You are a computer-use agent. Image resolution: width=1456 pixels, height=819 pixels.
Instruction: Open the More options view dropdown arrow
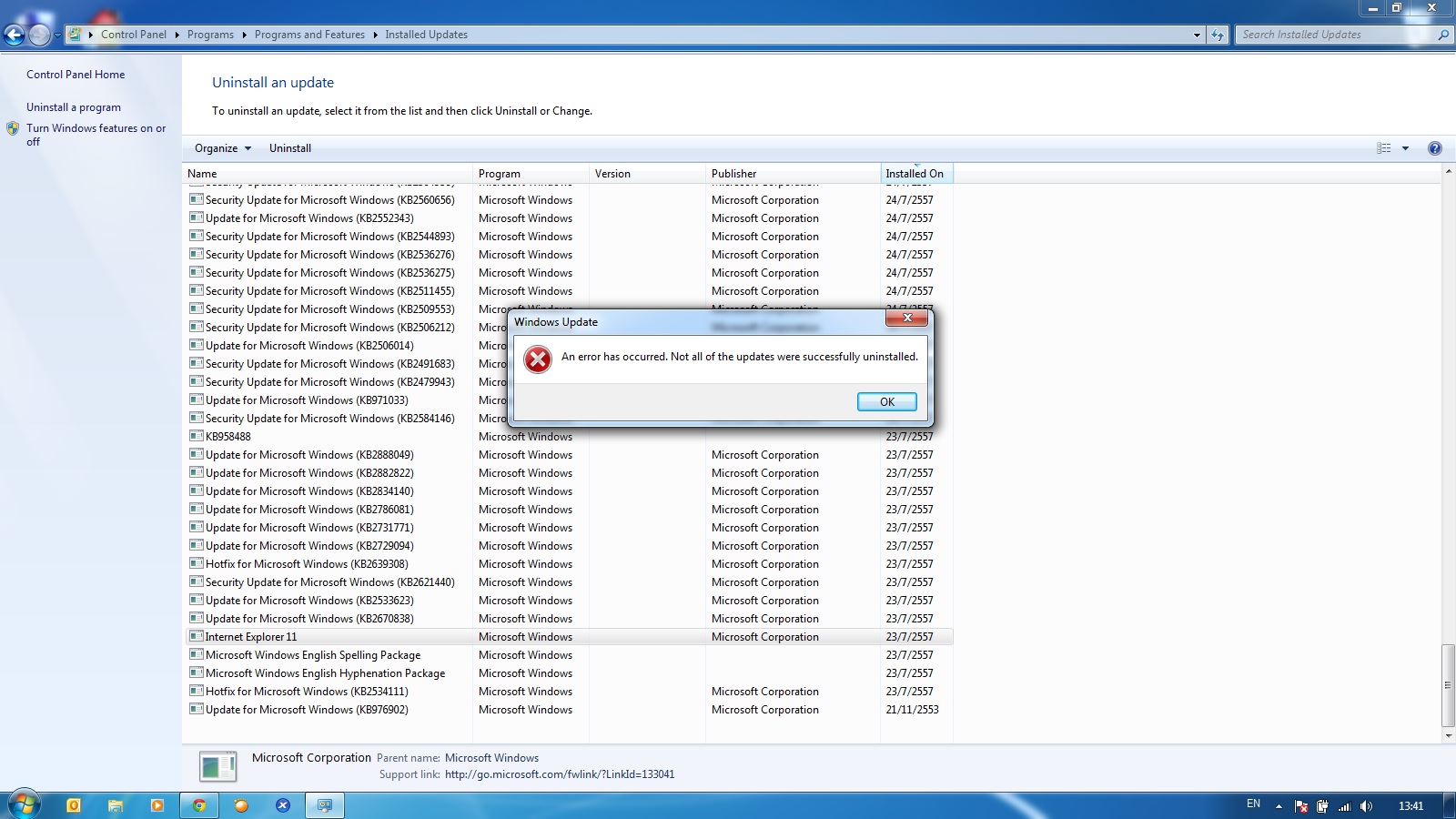point(1405,148)
